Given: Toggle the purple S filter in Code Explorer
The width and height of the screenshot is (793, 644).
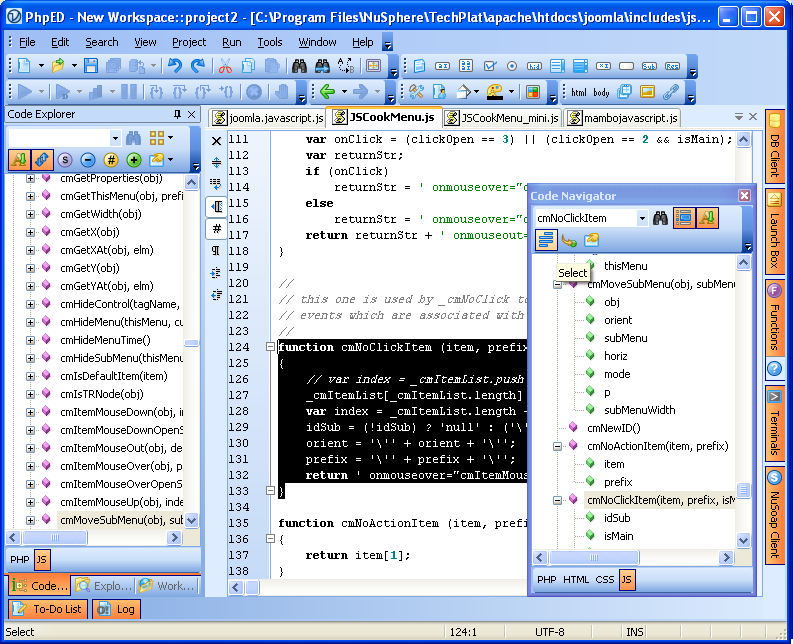Looking at the screenshot, I should click(x=65, y=160).
